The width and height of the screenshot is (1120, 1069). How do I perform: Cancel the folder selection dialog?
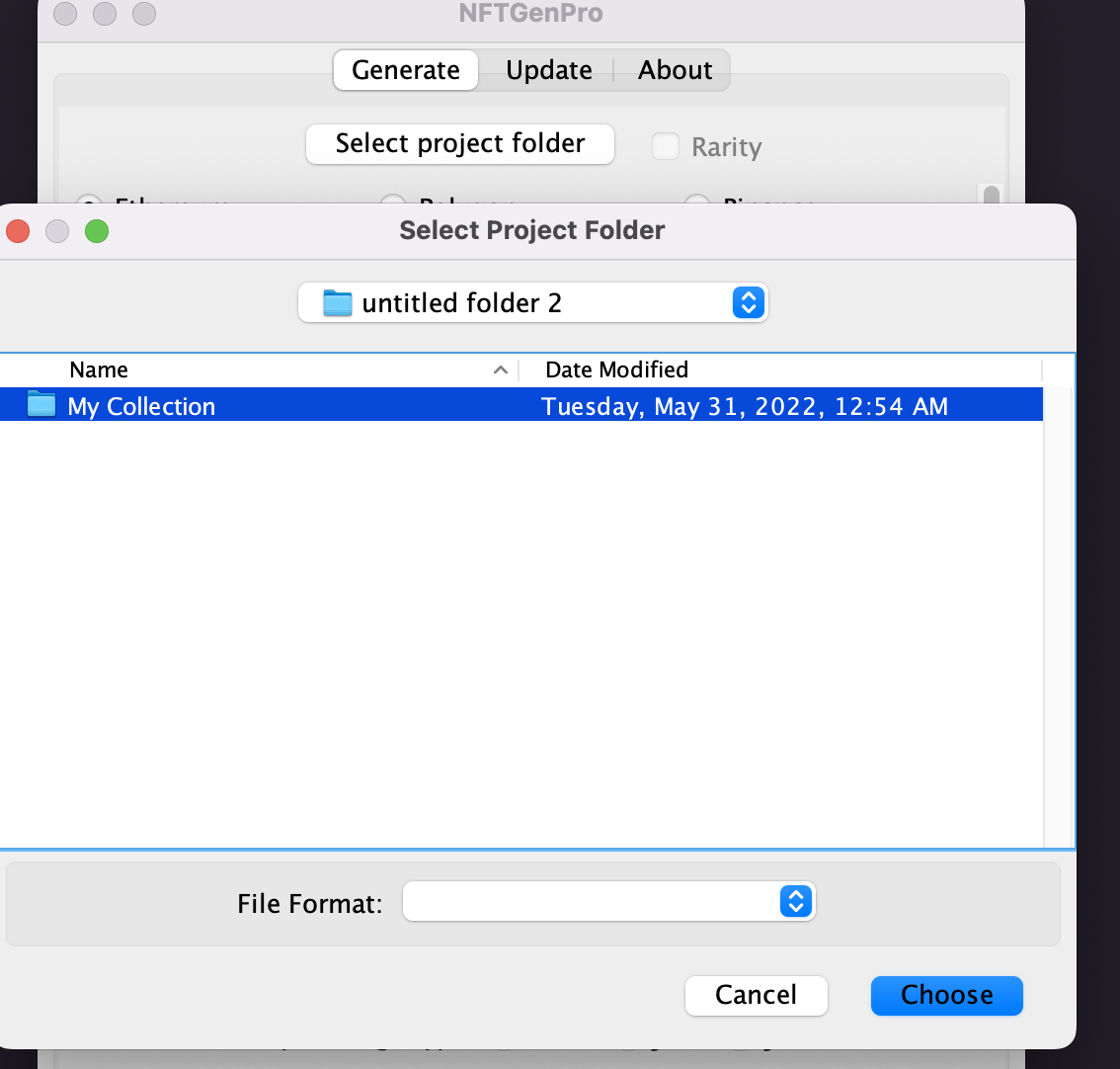(756, 995)
